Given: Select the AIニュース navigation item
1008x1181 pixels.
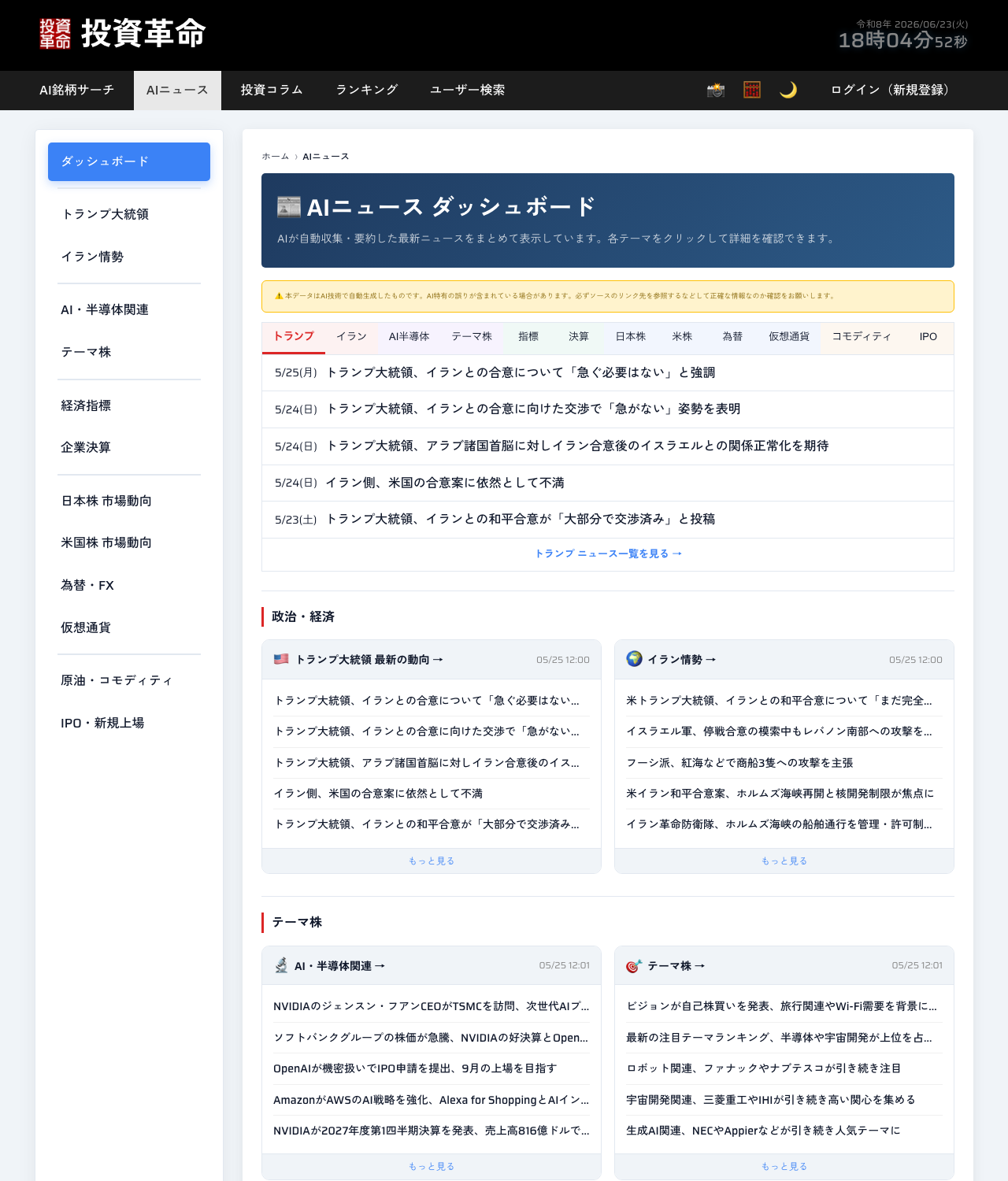Looking at the screenshot, I should coord(177,90).
